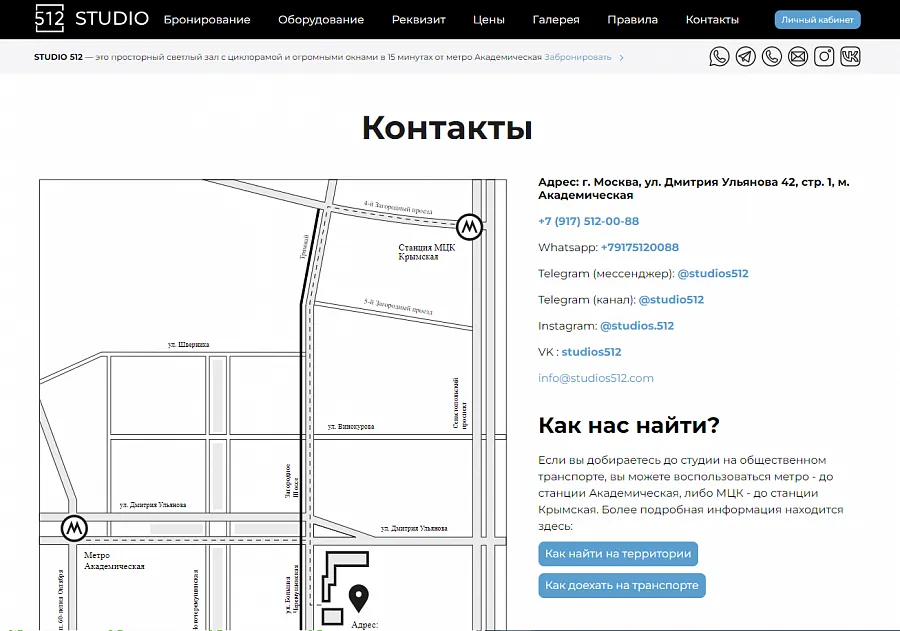
Task: Click the metro icon at МЦК Крымская
Action: coord(470,227)
